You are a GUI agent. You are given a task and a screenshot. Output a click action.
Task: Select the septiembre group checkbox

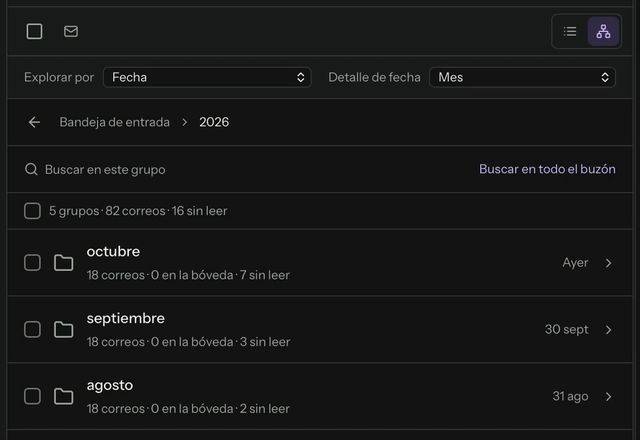tap(32, 329)
